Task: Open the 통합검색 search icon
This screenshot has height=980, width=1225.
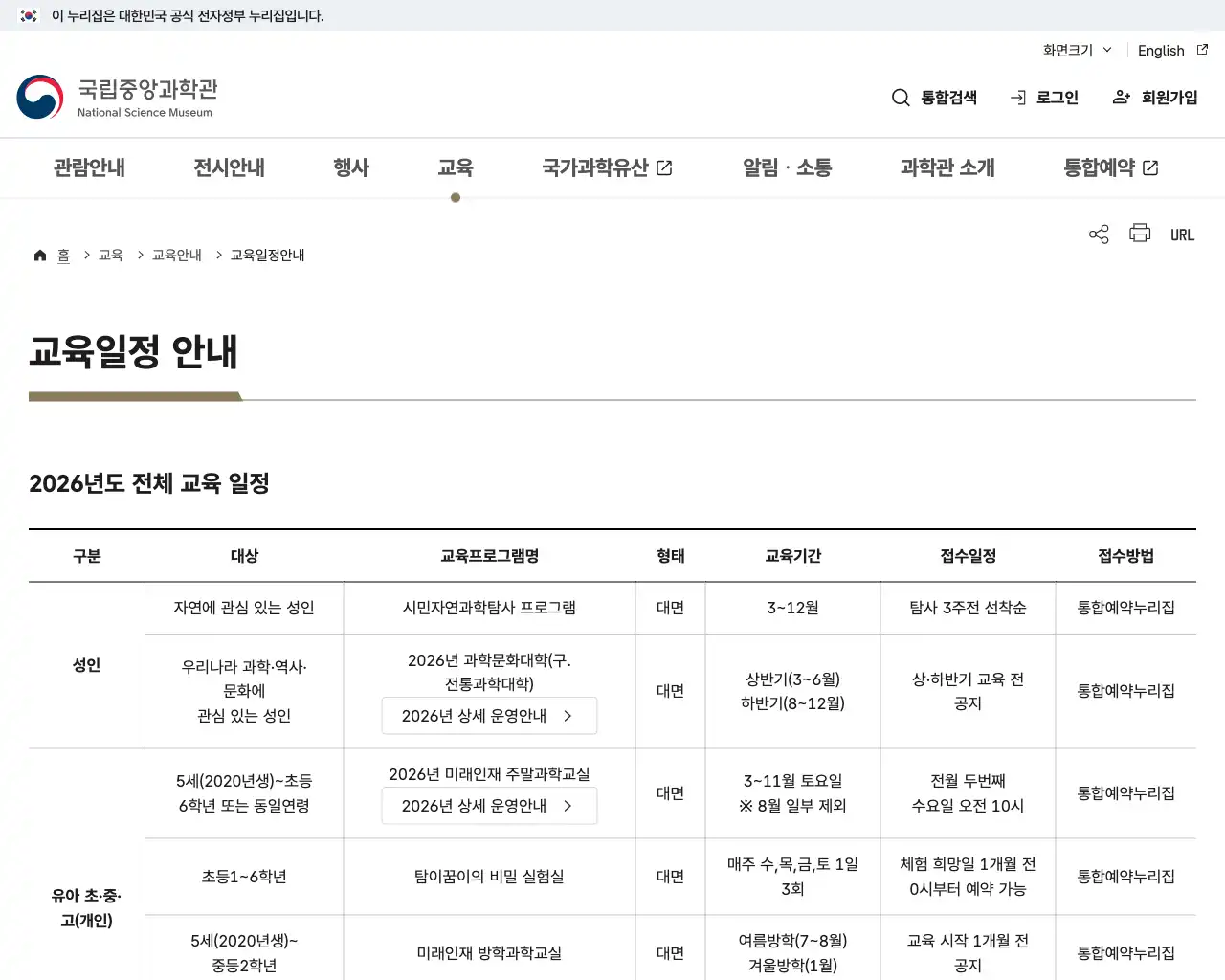Action: tap(934, 97)
